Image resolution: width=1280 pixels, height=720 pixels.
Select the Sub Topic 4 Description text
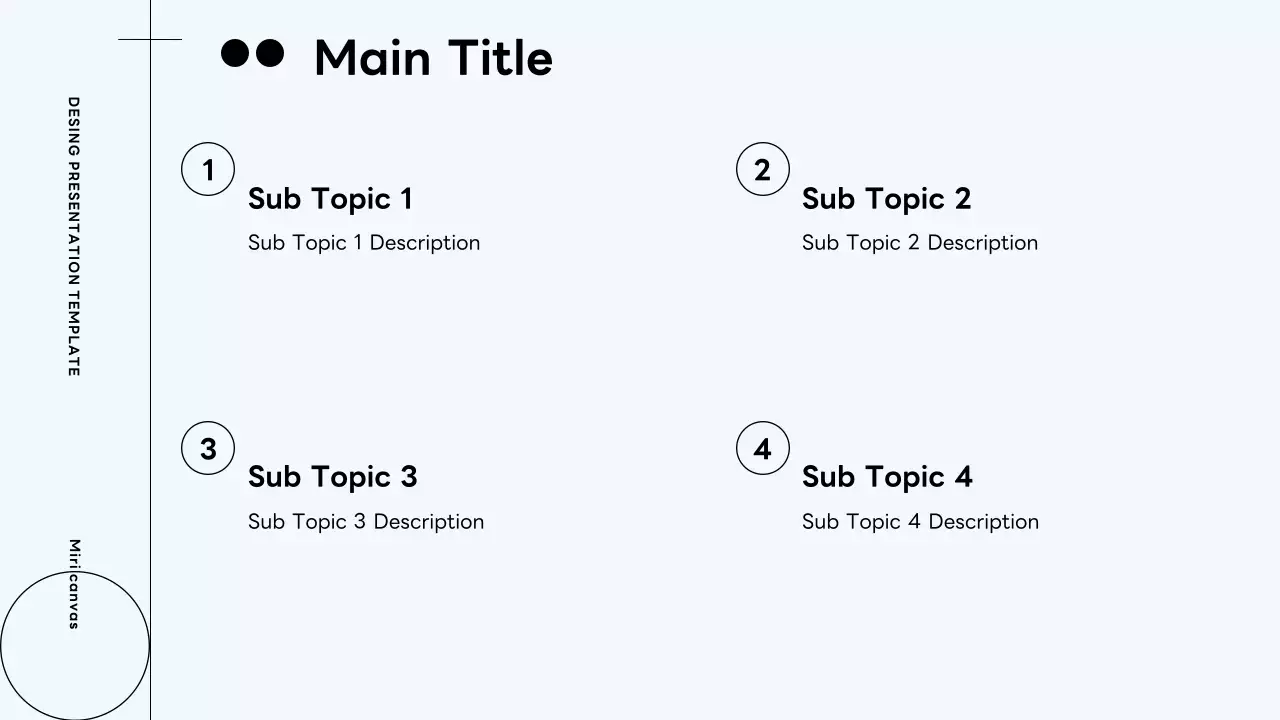pyautogui.click(x=920, y=522)
